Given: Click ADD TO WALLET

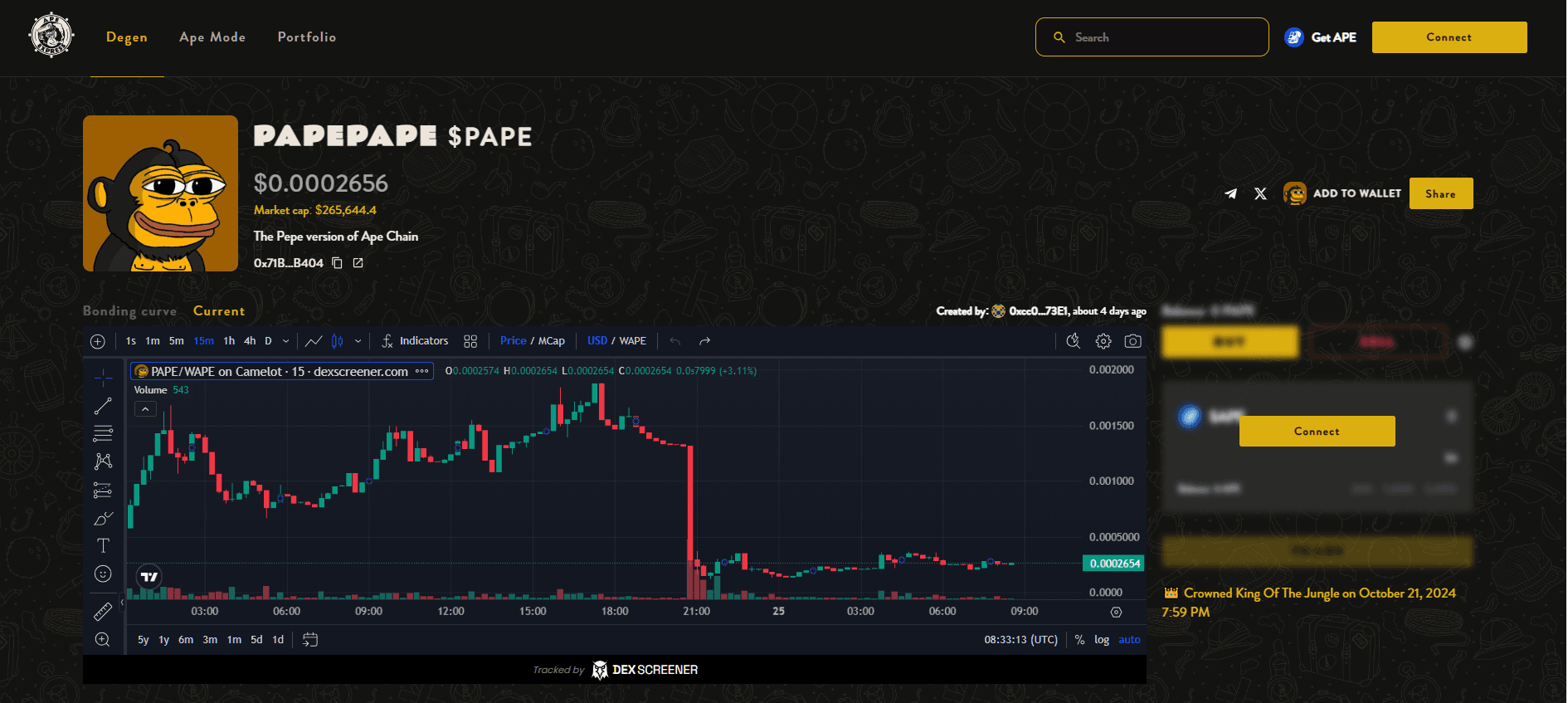Looking at the screenshot, I should (1342, 193).
